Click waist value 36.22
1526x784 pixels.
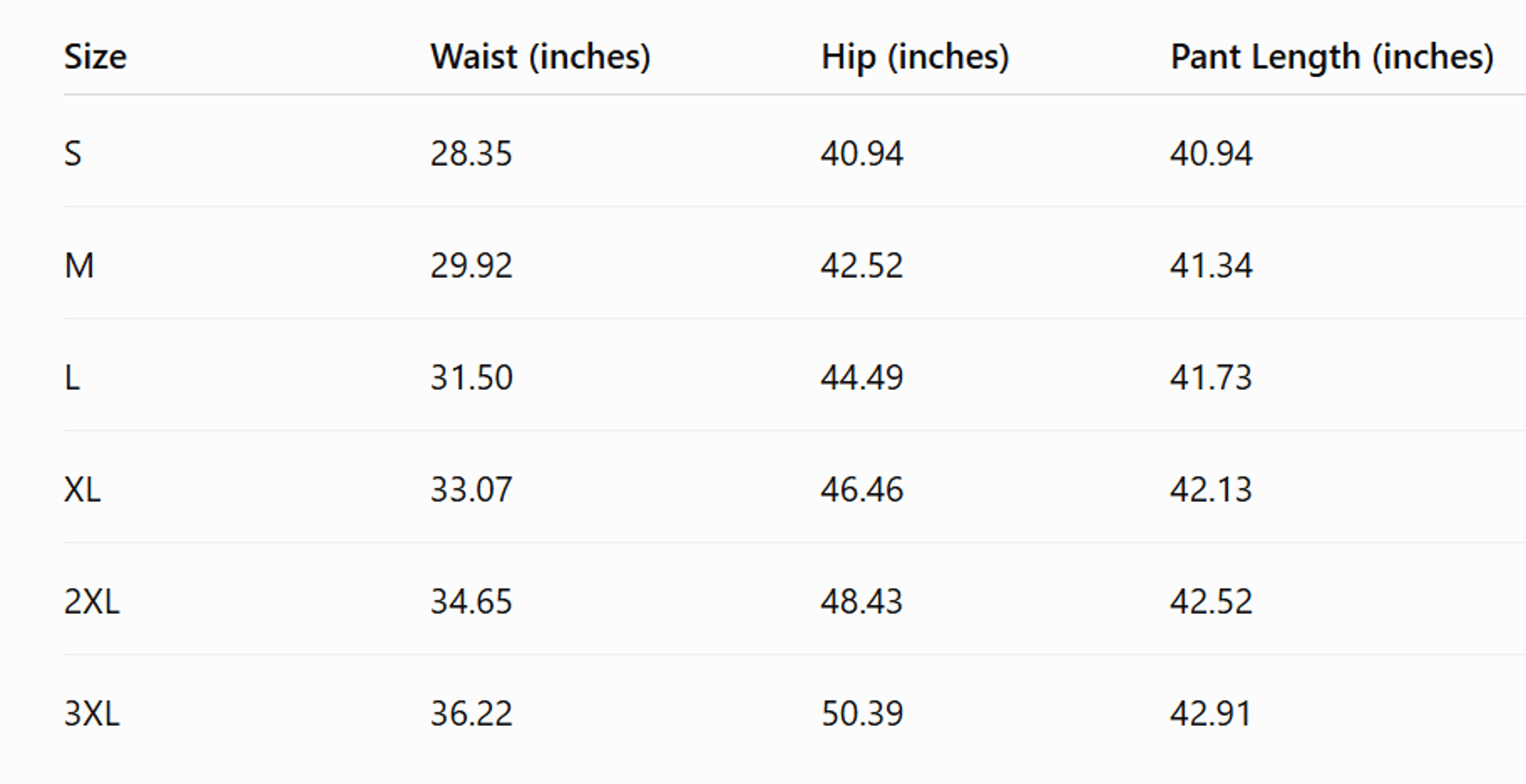[471, 713]
